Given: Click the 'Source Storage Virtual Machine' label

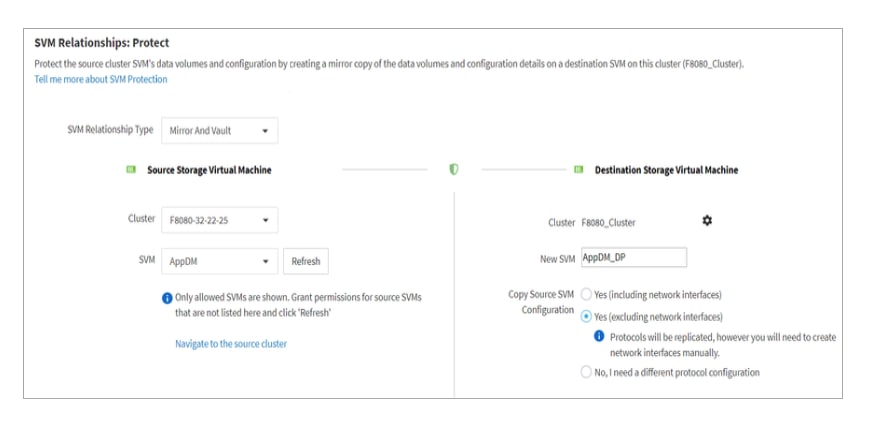Looking at the screenshot, I should coord(209,170).
